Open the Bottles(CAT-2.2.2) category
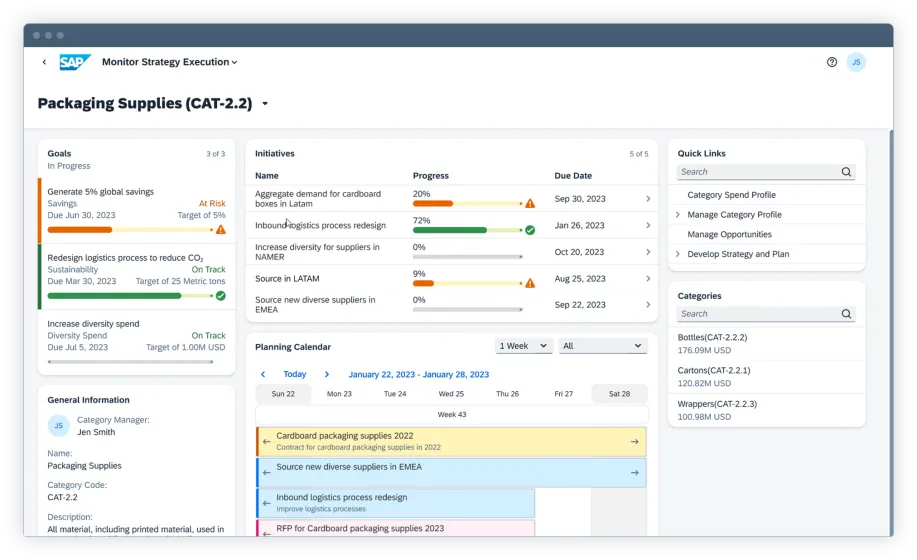The width and height of the screenshot is (917, 560). point(712,338)
